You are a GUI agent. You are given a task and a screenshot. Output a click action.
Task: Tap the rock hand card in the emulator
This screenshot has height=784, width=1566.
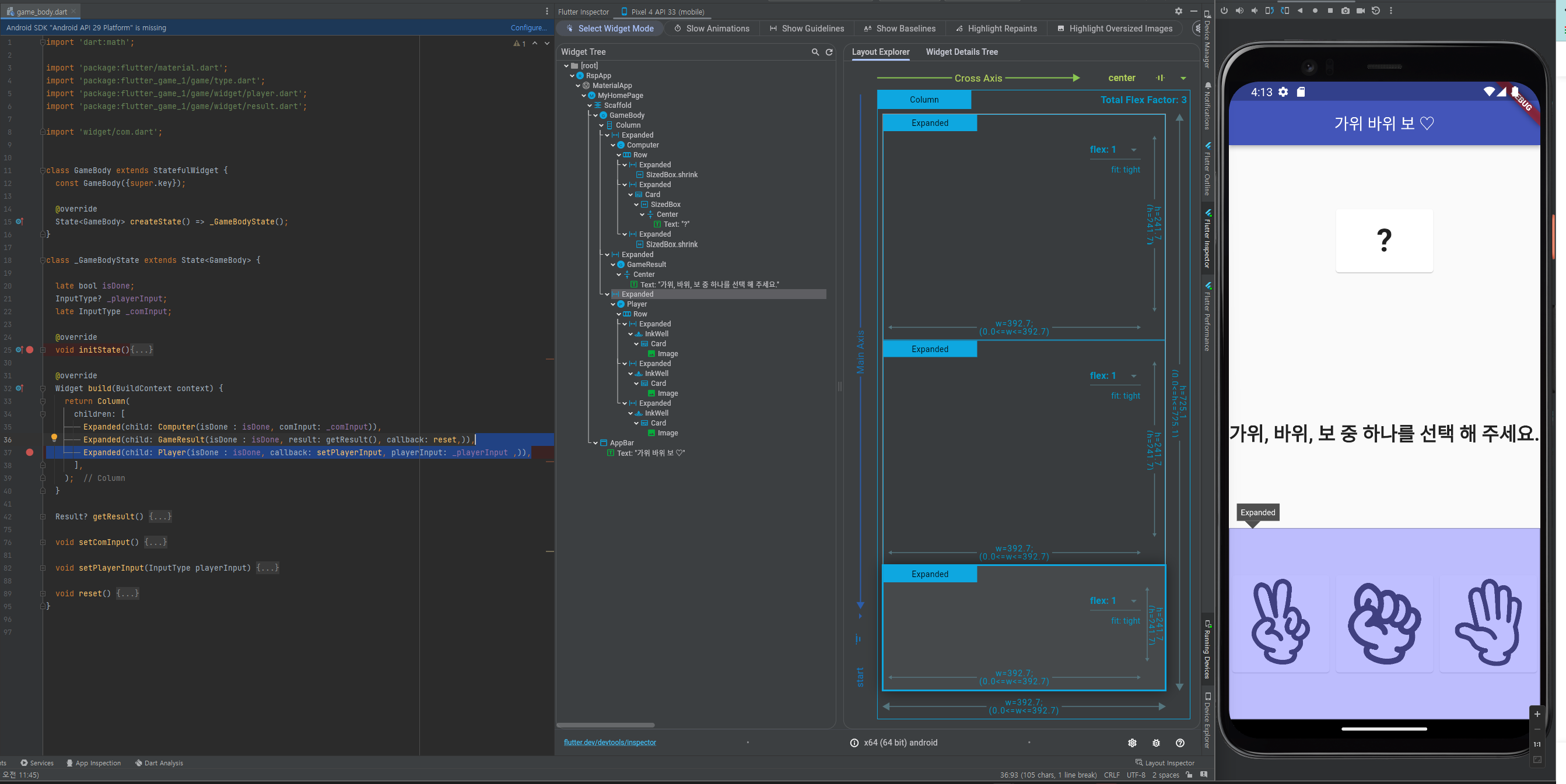pos(1383,623)
